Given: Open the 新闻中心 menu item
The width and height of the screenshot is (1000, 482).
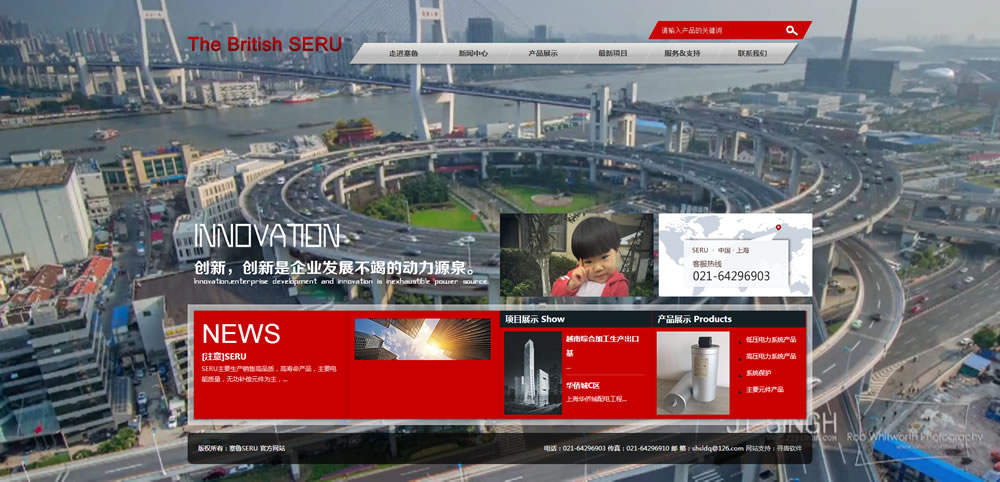Looking at the screenshot, I should click(473, 54).
